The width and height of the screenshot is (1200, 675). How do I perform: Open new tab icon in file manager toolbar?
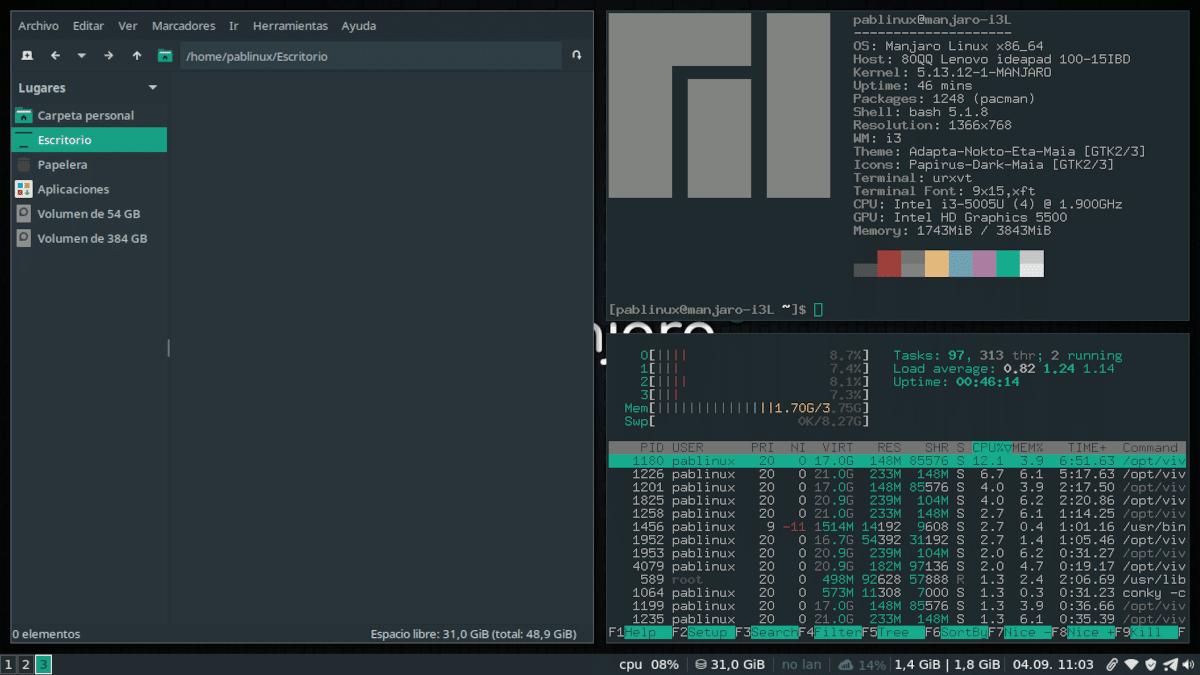point(27,56)
